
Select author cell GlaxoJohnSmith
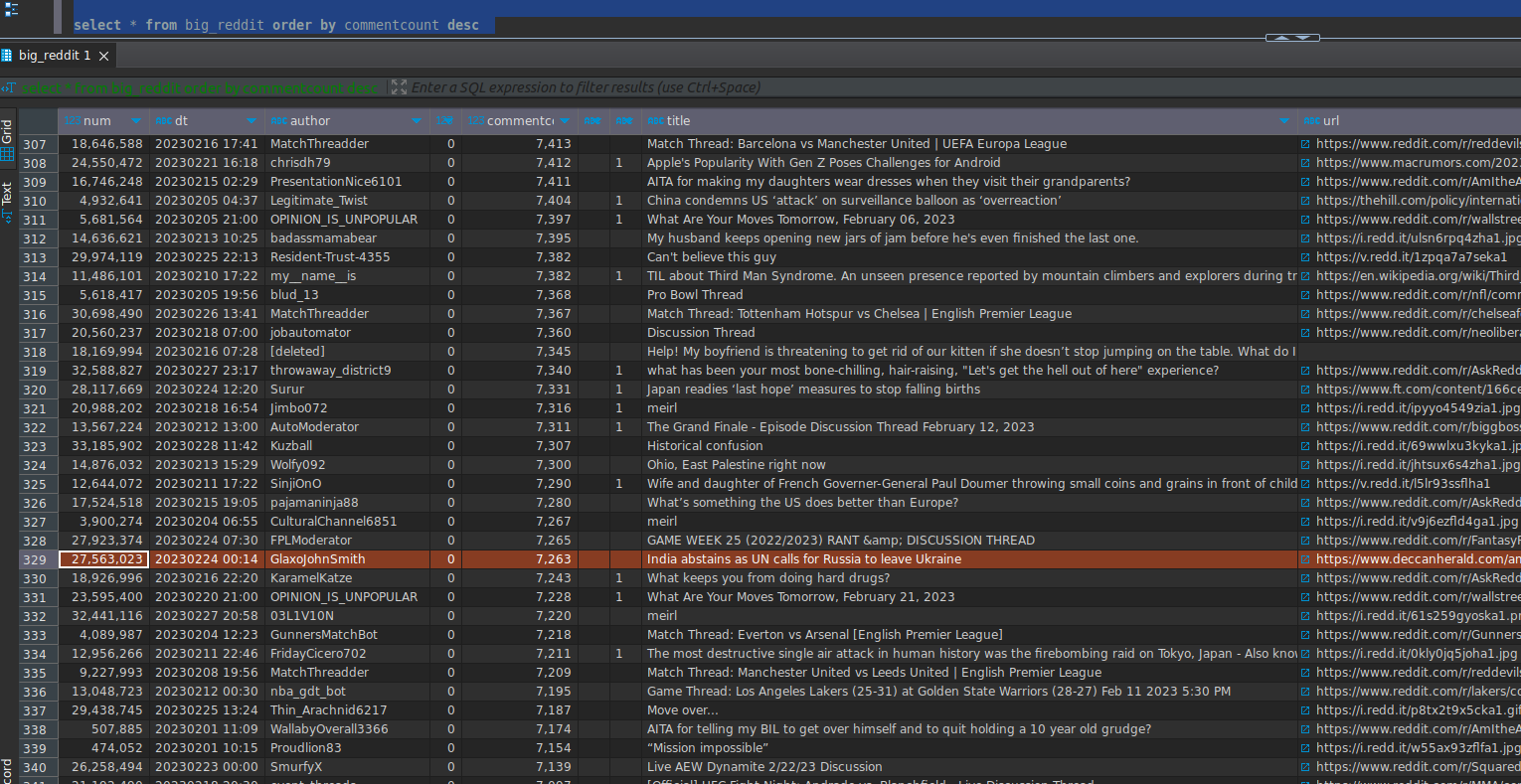pos(347,559)
